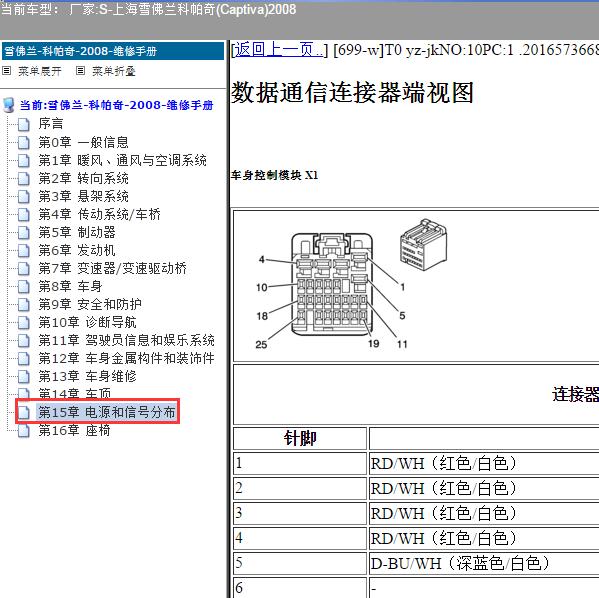599x598 pixels.
Task: Open 第1章 暖风、通风与空调系统
Action: (x=122, y=160)
